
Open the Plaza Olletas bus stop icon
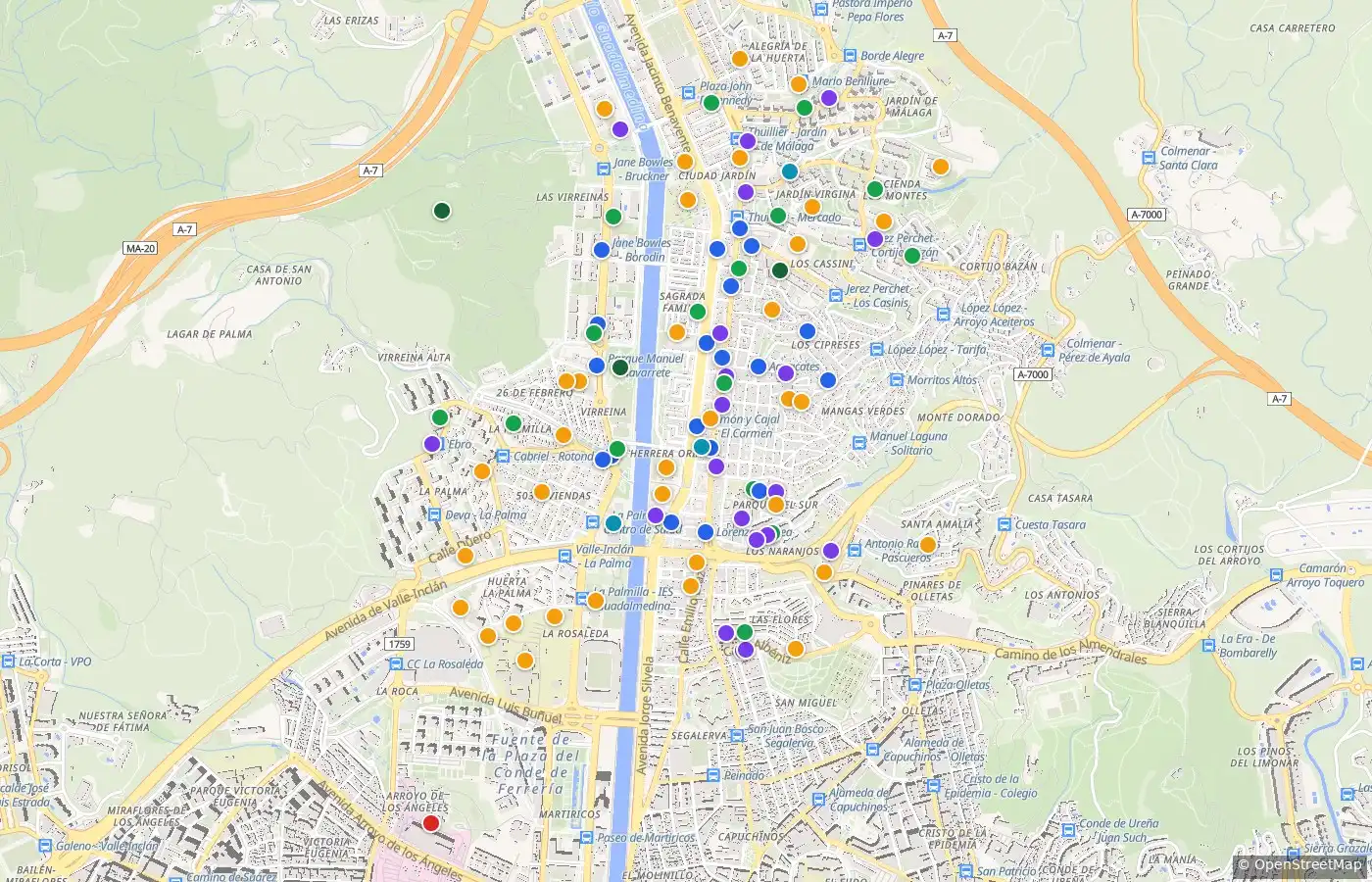pyautogui.click(x=915, y=685)
